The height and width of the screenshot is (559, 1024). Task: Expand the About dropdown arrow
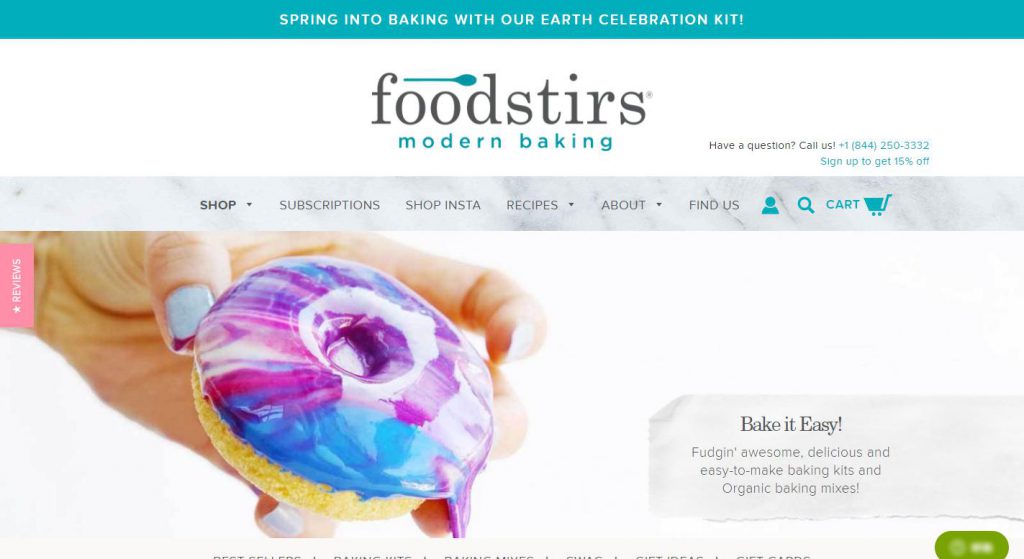point(659,205)
